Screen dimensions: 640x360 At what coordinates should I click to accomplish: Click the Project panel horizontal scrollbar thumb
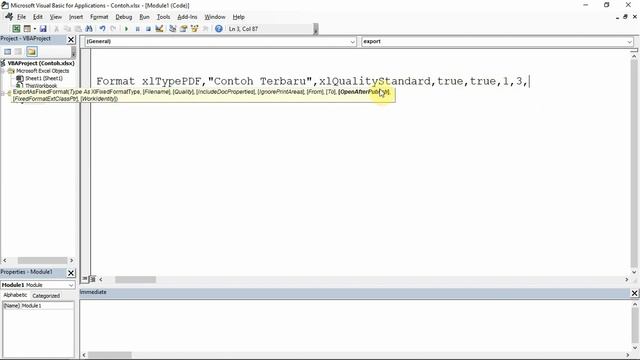tap(42, 260)
